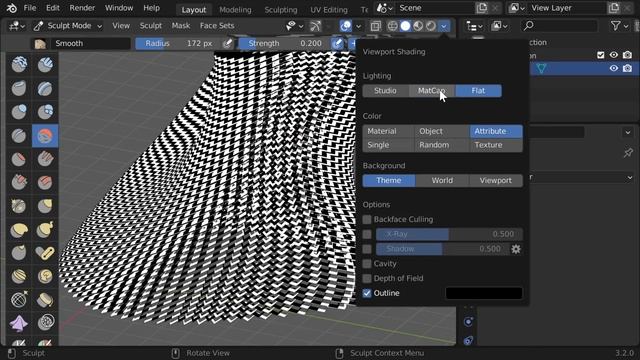Enable the Shadow checkbox
The image size is (640, 360).
coord(367,249)
